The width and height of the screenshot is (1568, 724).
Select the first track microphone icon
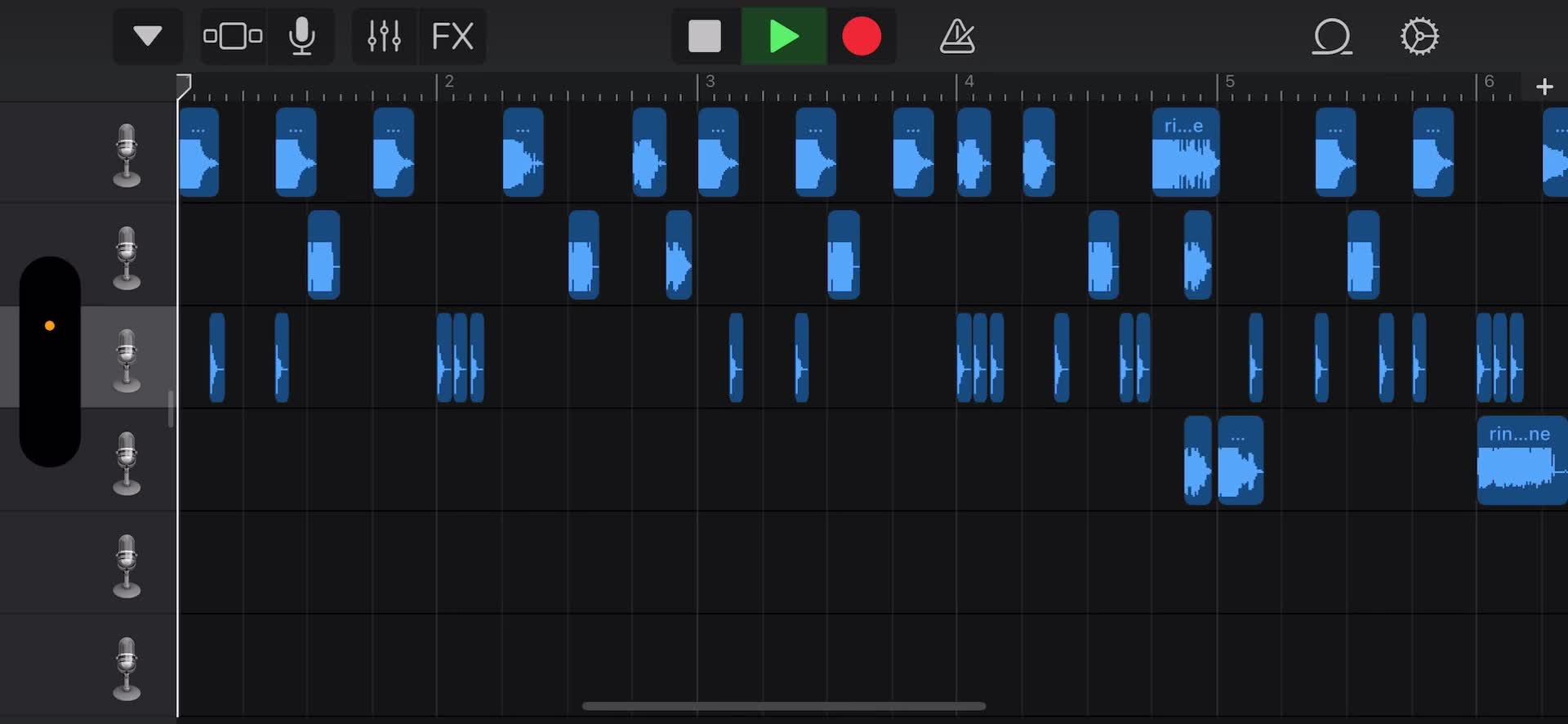[x=127, y=155]
